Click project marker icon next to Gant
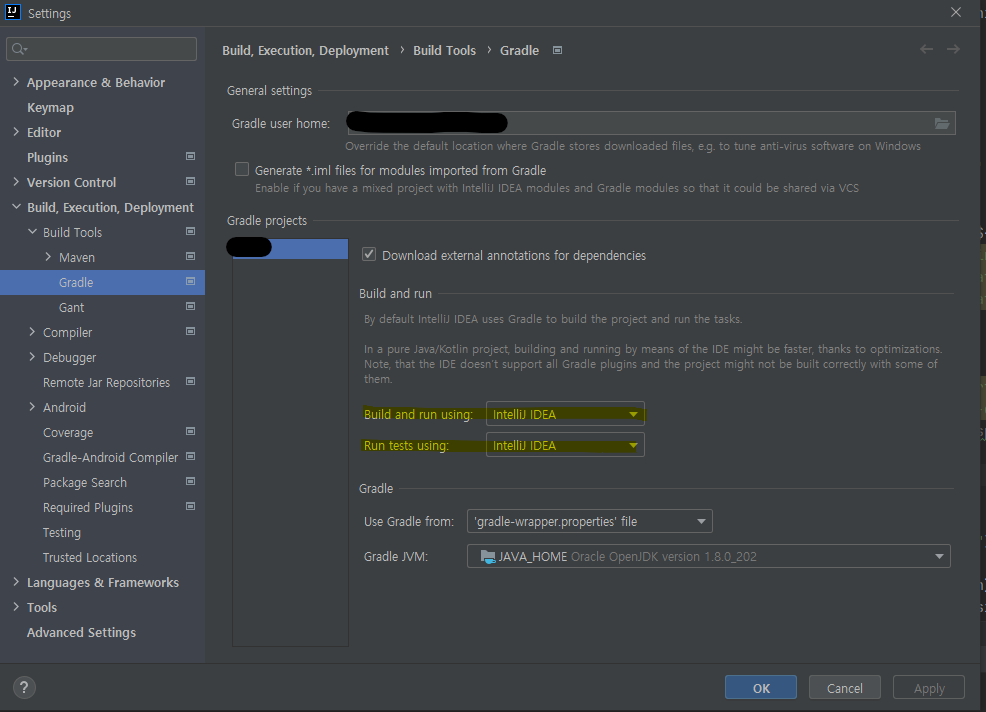 pyautogui.click(x=191, y=307)
